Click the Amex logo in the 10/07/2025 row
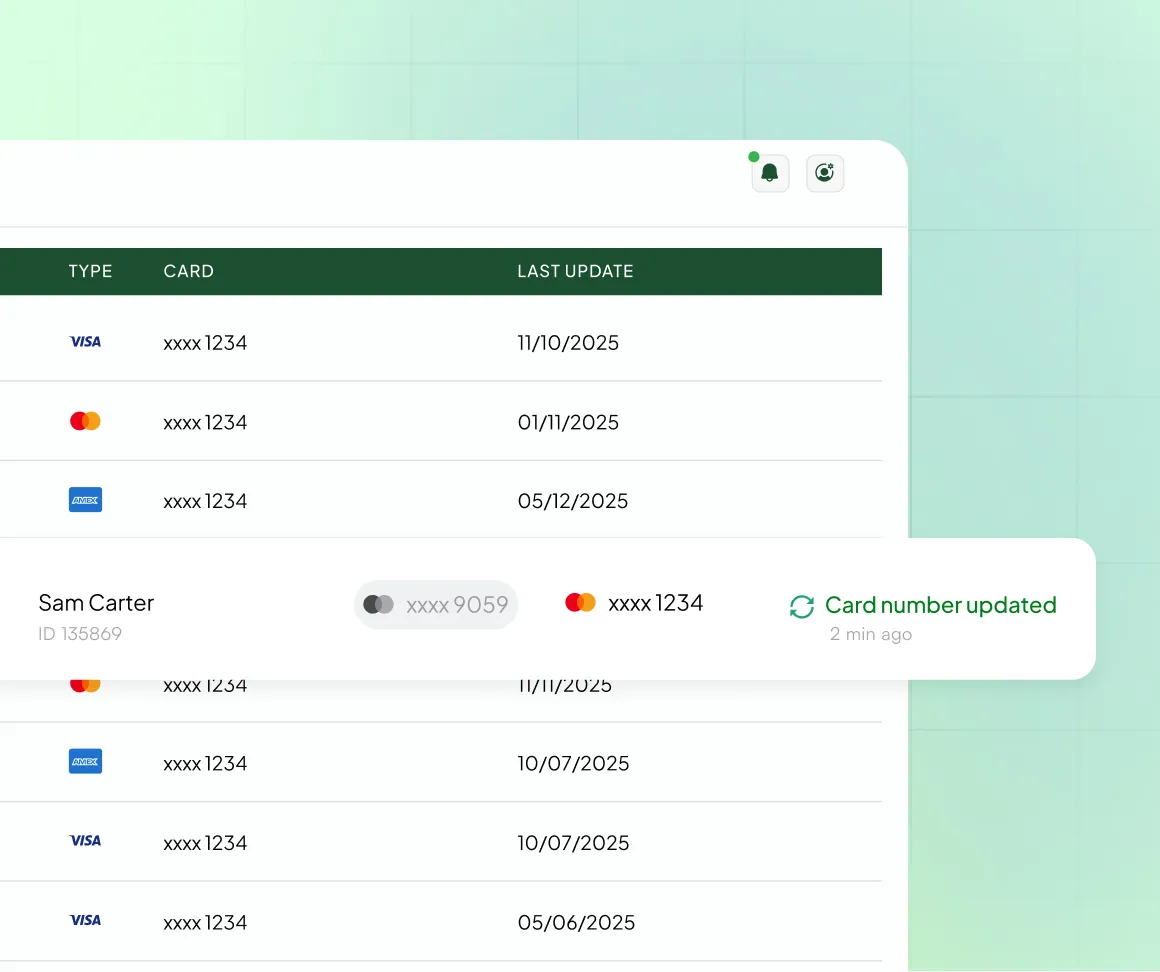The image size is (1160, 972). [x=85, y=762]
